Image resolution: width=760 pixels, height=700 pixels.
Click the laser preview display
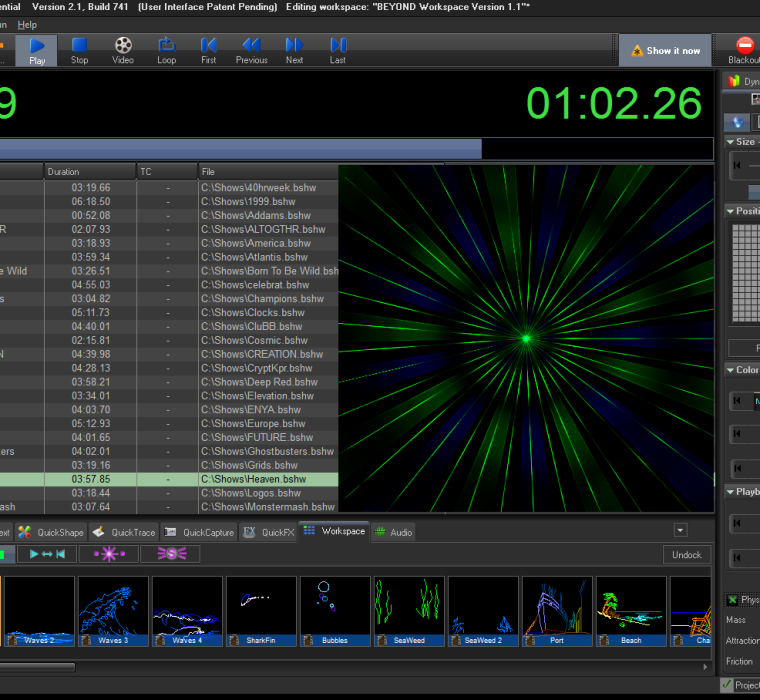(526, 338)
